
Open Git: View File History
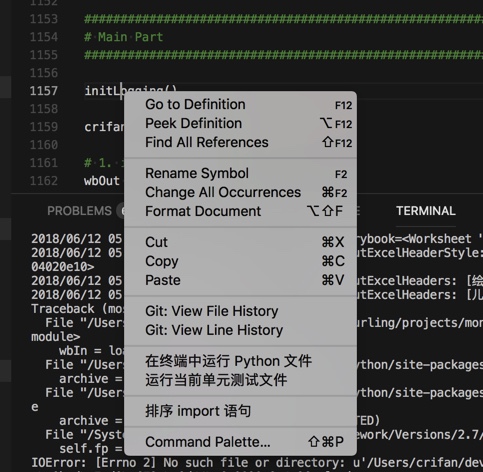click(240, 311)
